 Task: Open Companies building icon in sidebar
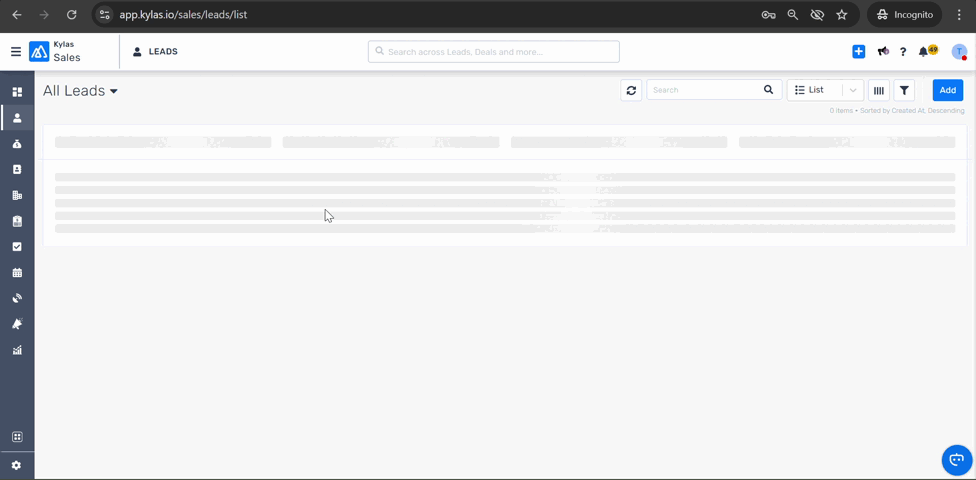(x=17, y=195)
